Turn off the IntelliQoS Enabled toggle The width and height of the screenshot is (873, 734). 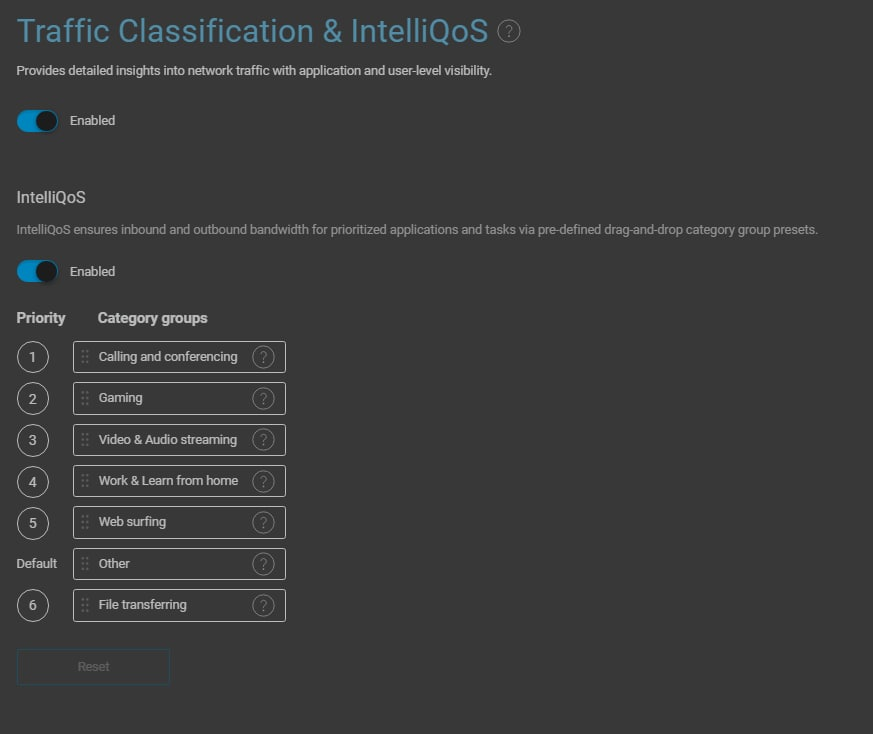[37, 271]
